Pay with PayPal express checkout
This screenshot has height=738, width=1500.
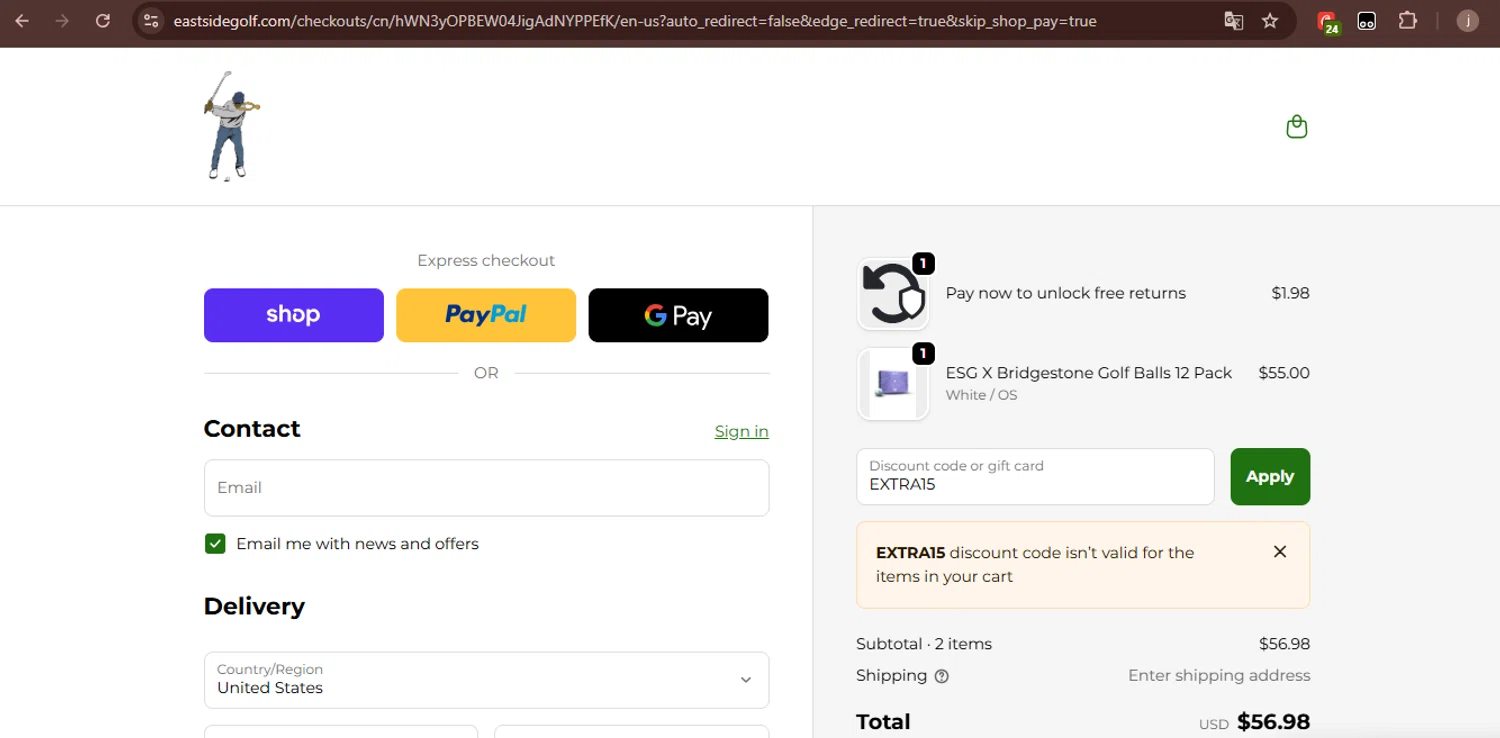click(x=486, y=315)
